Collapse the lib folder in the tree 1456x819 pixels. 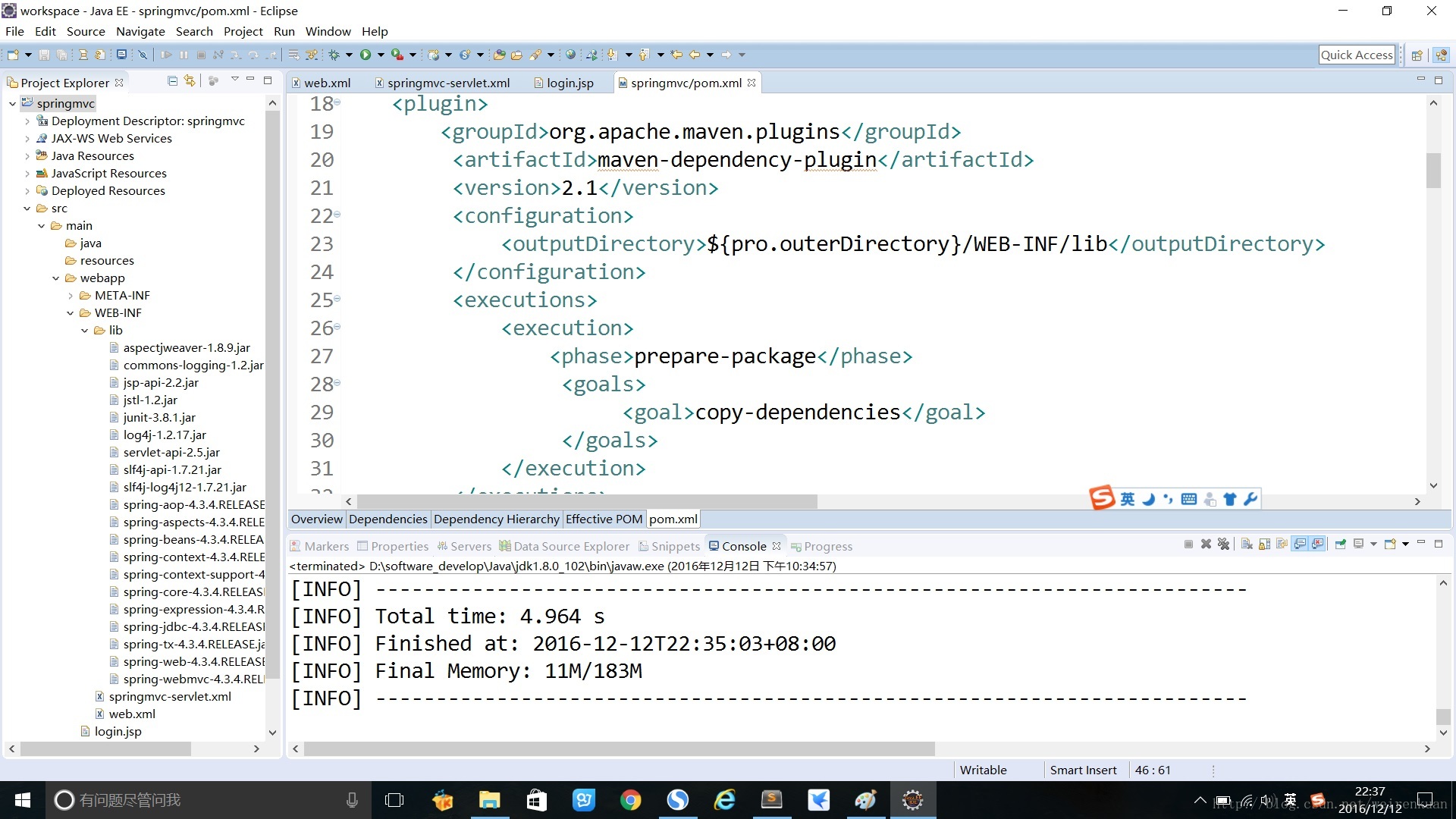click(x=85, y=330)
